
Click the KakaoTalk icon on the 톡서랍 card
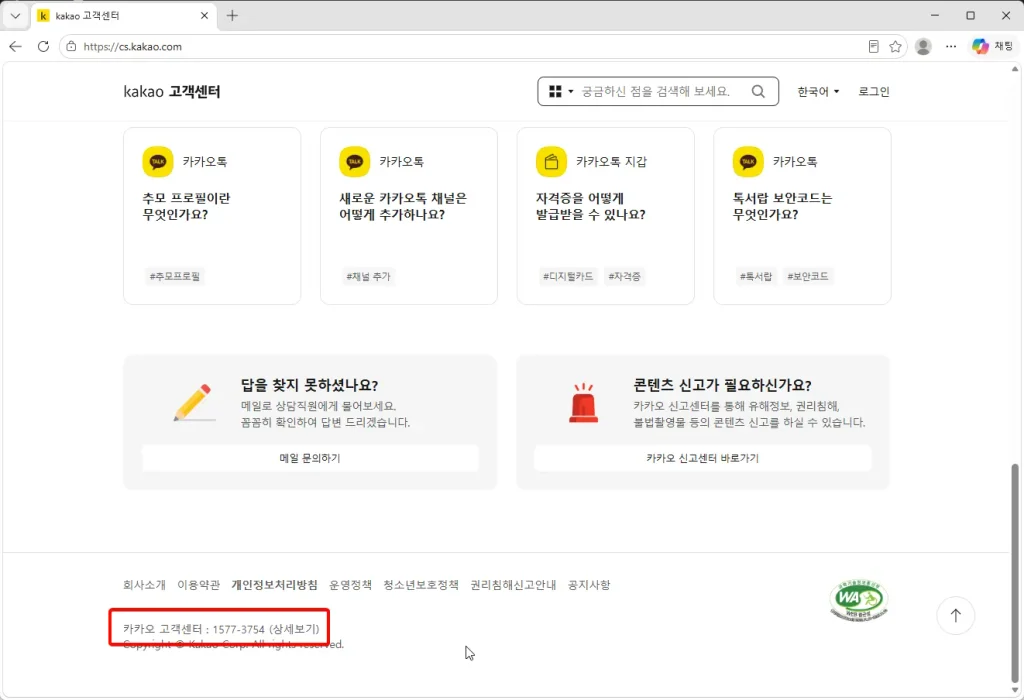(x=748, y=161)
